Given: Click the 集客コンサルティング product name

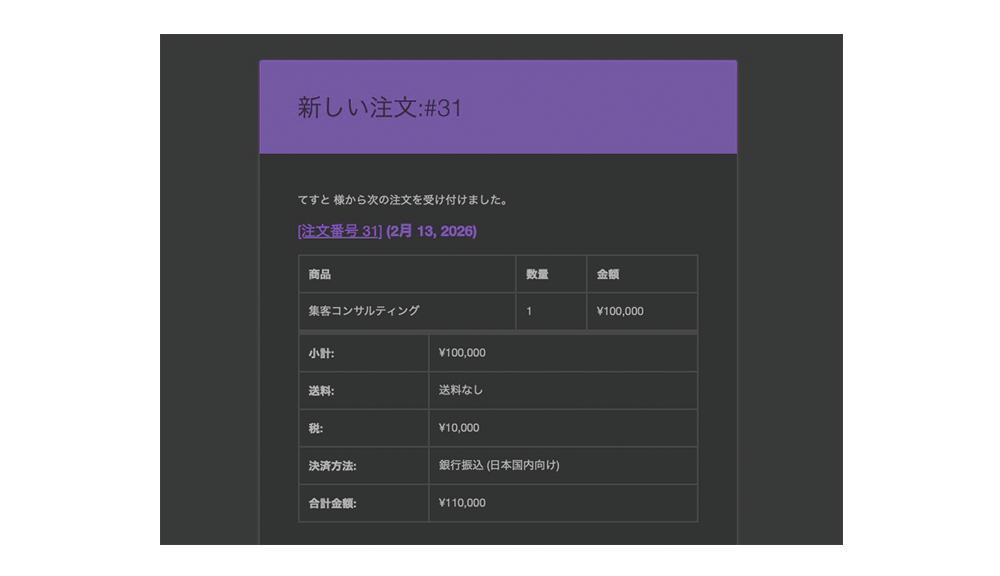Looking at the screenshot, I should pos(364,311).
